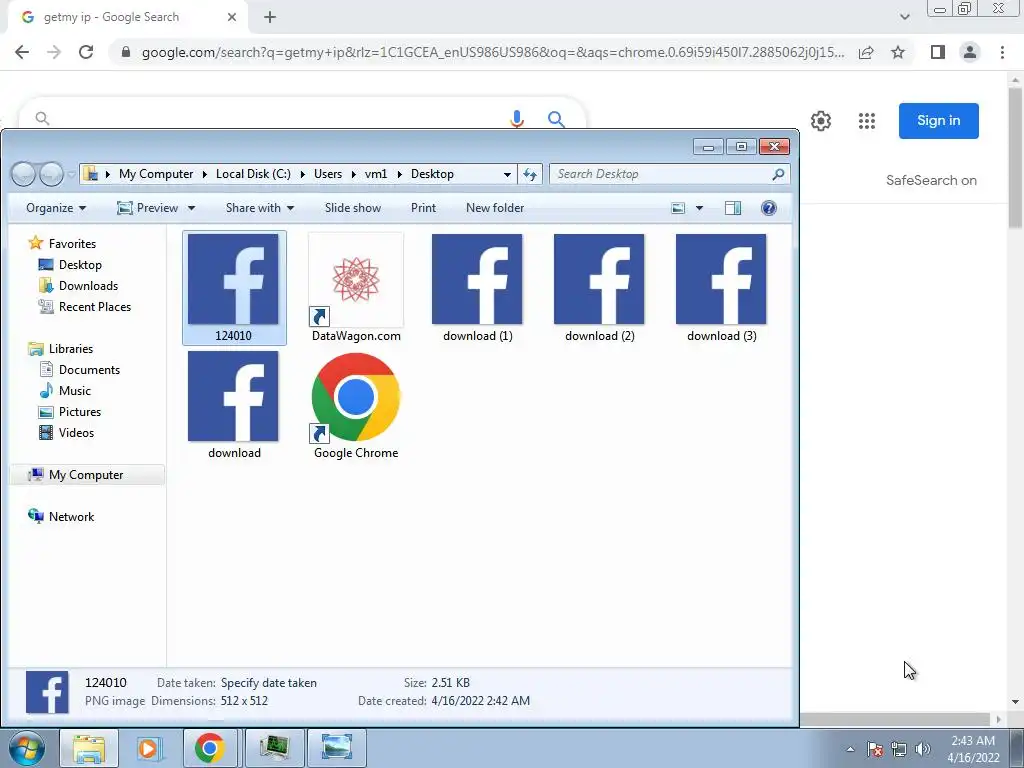Close the getmy ip Google Search tab

[x=232, y=18]
